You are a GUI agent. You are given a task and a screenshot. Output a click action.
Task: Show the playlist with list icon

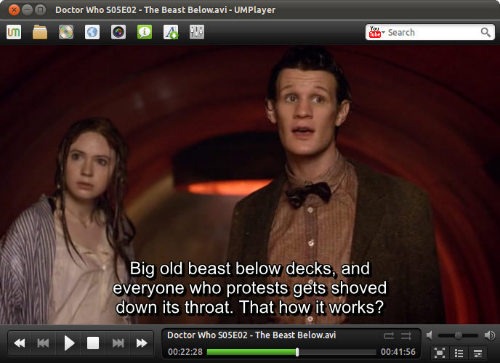click(459, 353)
